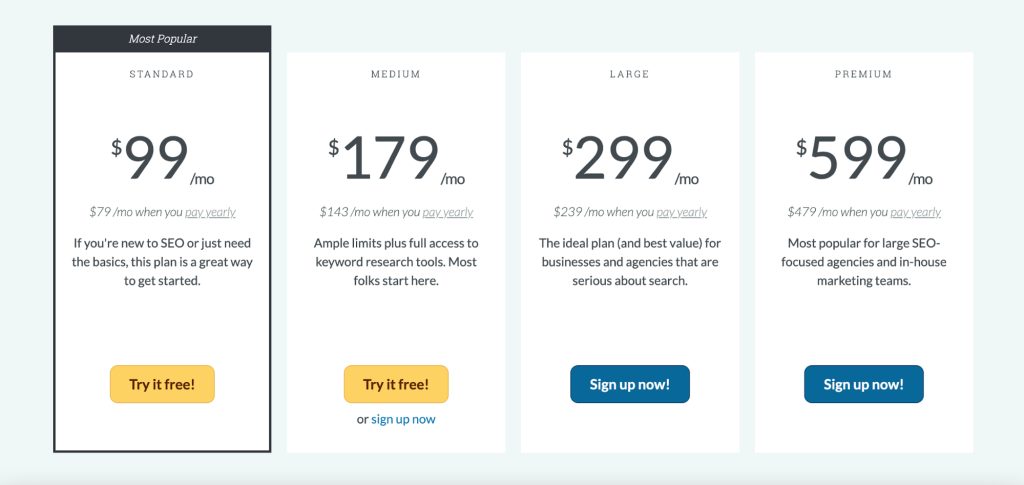
Task: Click the Standard plan's "Try it free!" button
Action: click(x=162, y=384)
